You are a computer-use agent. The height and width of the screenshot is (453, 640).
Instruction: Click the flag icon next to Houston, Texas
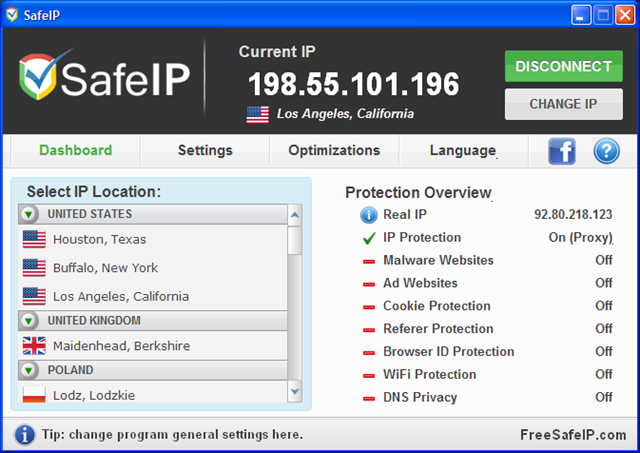point(34,239)
